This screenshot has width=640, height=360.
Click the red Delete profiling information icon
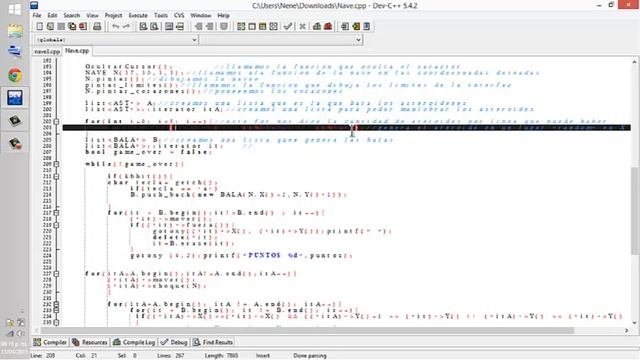click(328, 27)
